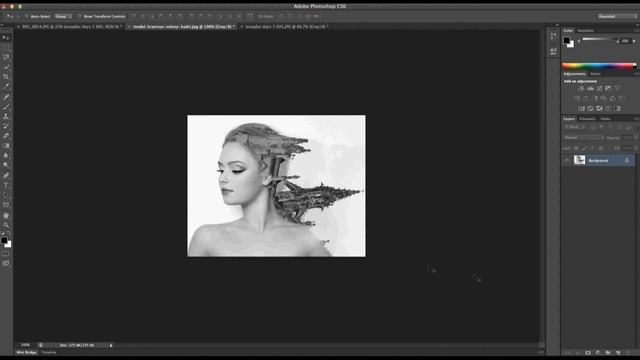Open the layer filter Kind dropdown
The width and height of the screenshot is (640, 360).
[x=575, y=127]
